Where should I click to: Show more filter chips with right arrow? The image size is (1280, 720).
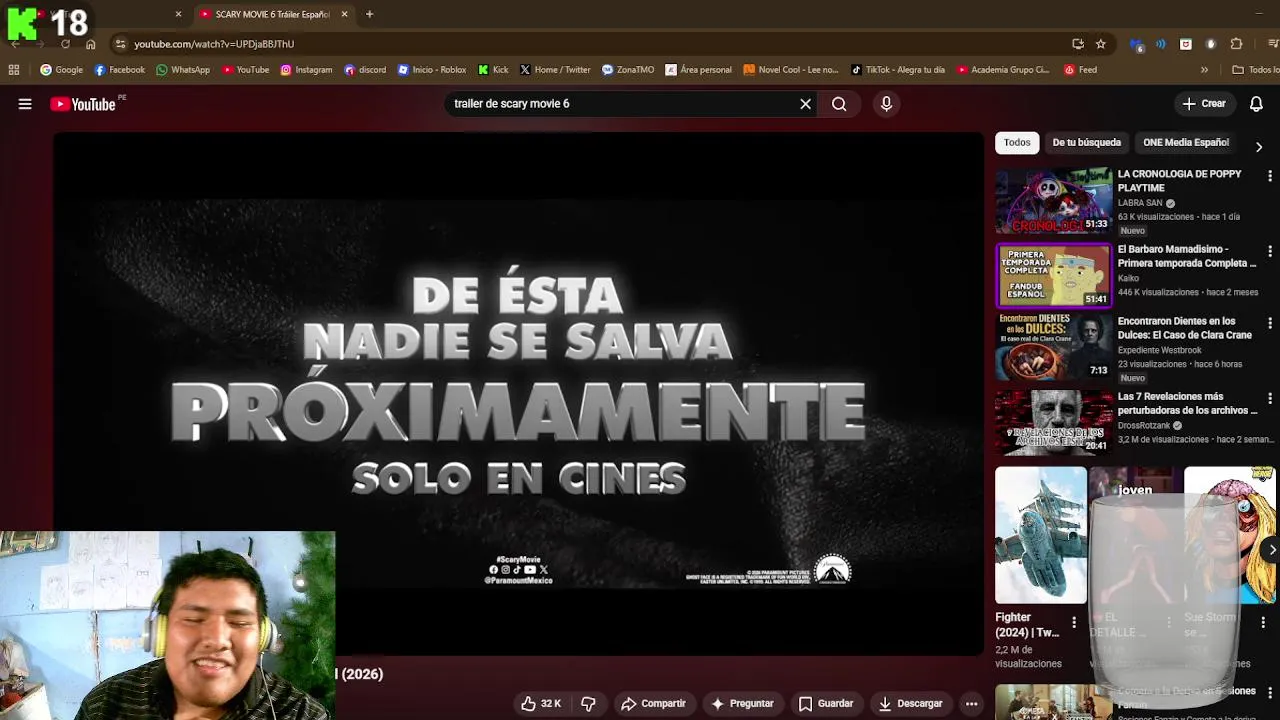click(x=1258, y=147)
